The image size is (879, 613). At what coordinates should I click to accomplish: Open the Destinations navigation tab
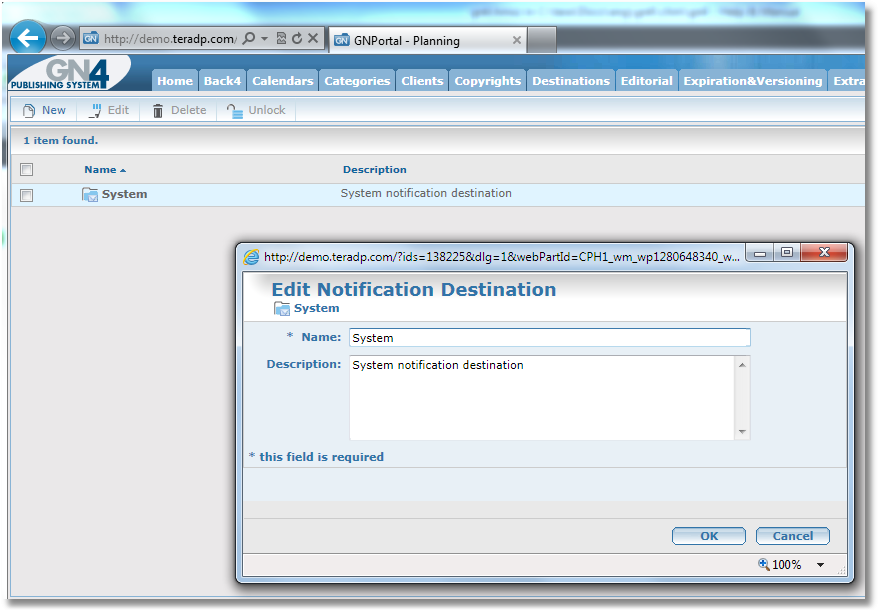571,81
